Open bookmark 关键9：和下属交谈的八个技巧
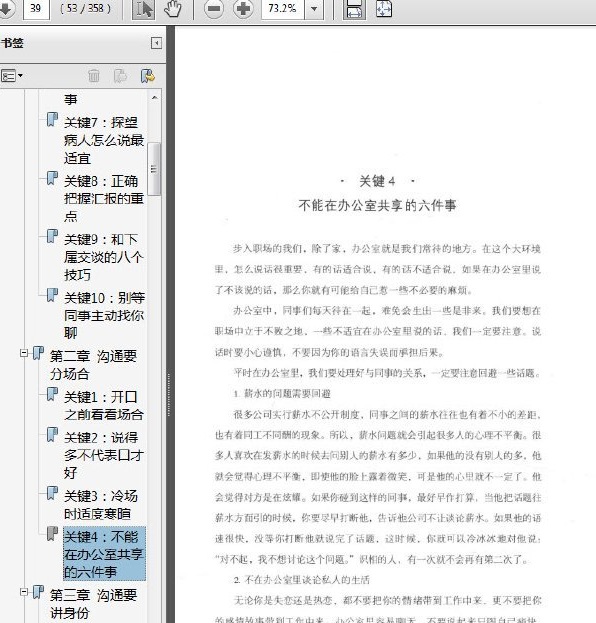596x623 pixels. 104,257
